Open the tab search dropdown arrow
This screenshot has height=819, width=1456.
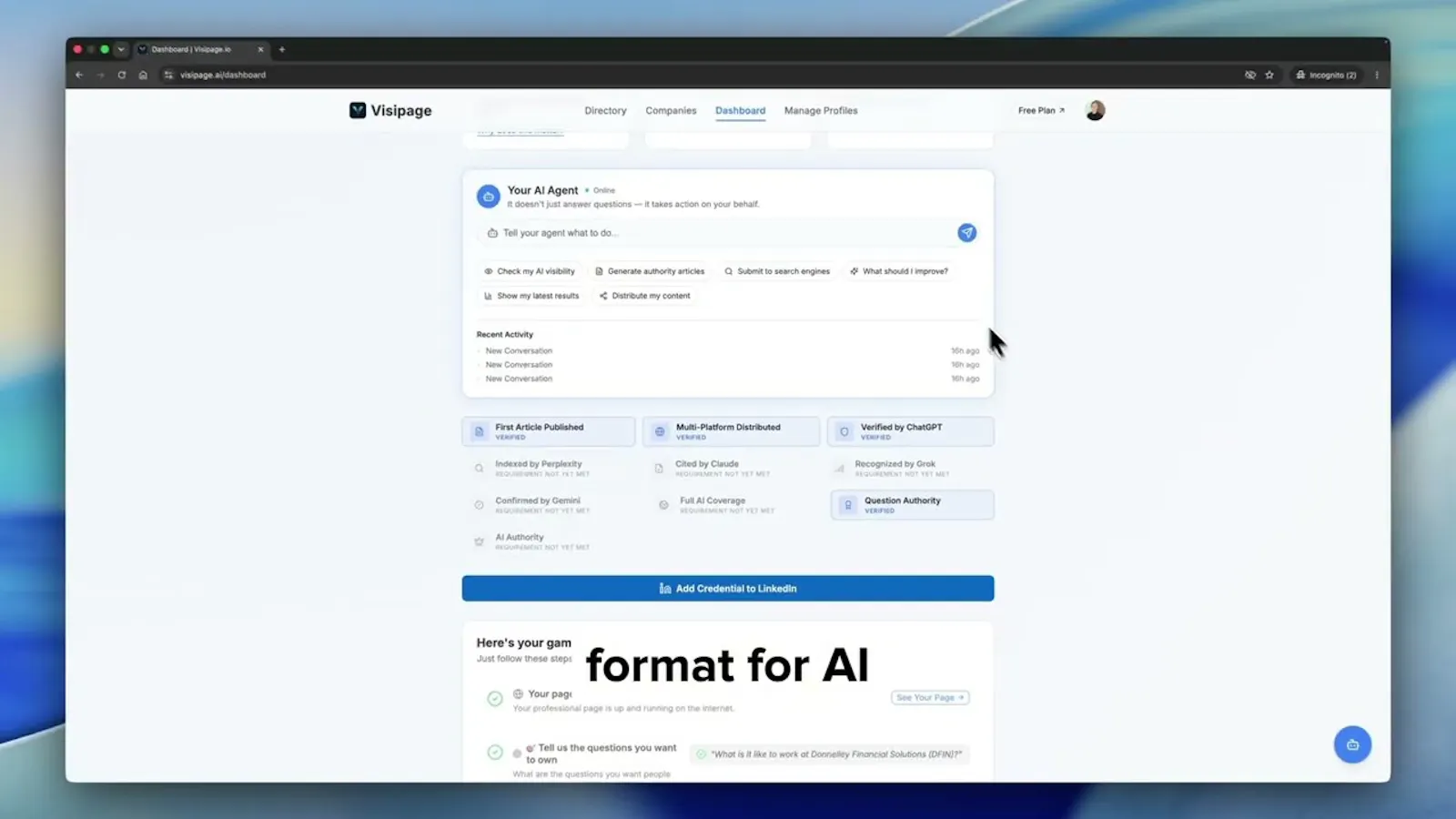click(121, 49)
